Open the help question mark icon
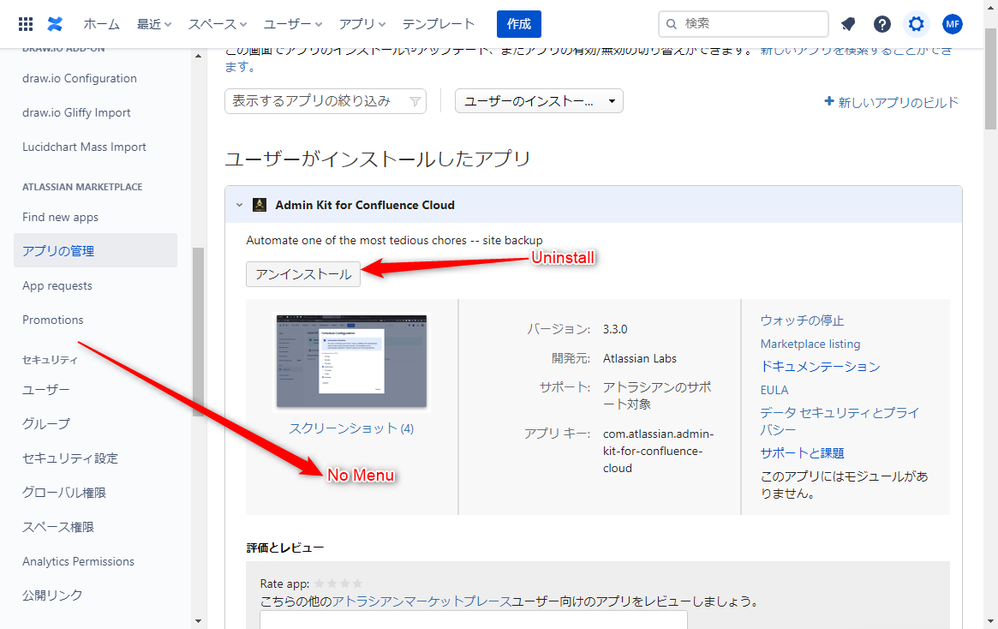Image resolution: width=998 pixels, height=629 pixels. coord(882,24)
